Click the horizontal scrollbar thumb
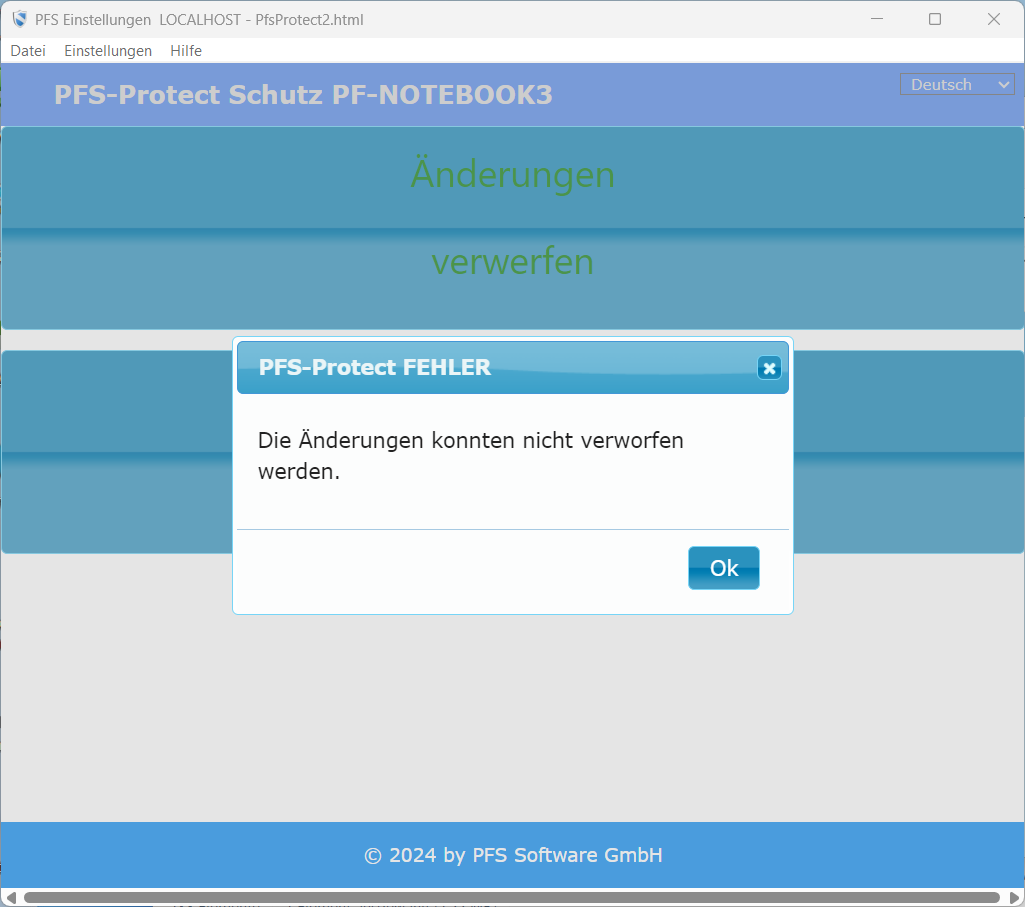 510,897
